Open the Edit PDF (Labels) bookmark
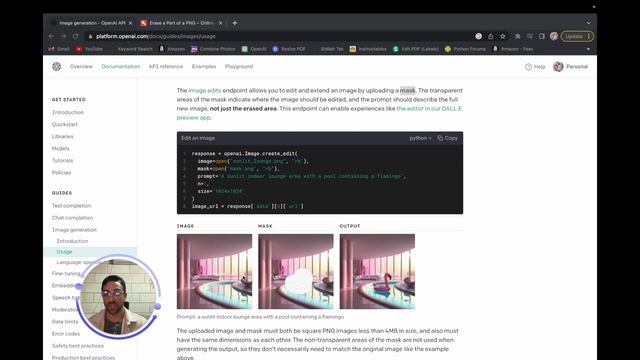This screenshot has height=360, width=640. click(x=416, y=49)
